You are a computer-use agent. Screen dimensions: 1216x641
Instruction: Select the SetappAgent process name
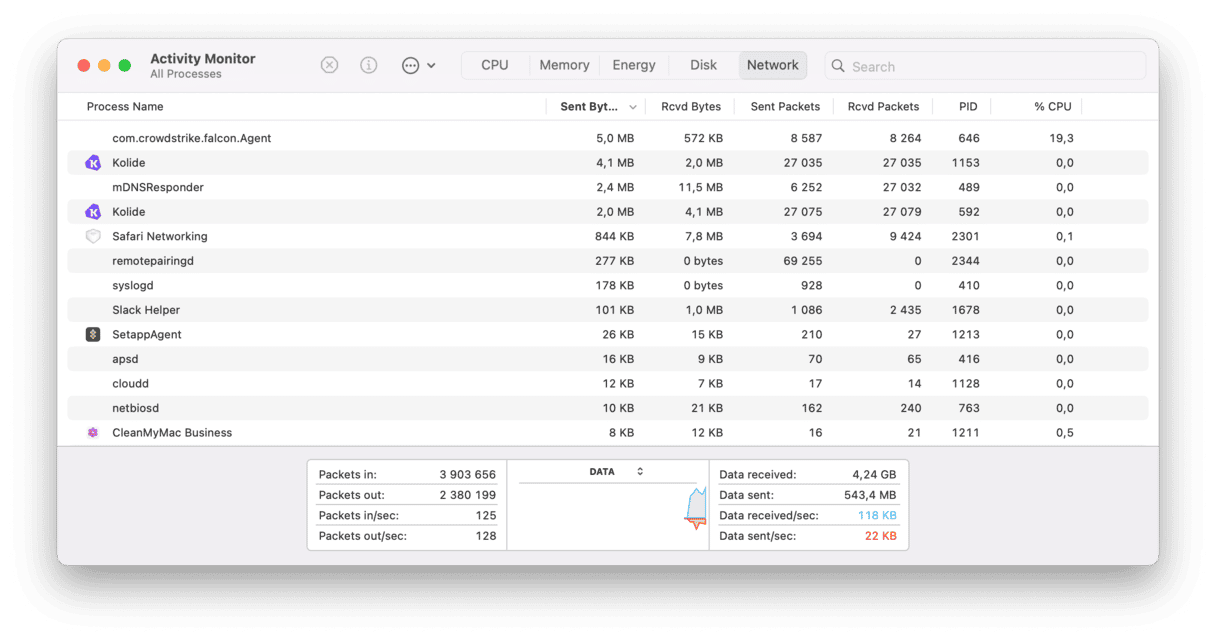point(147,335)
